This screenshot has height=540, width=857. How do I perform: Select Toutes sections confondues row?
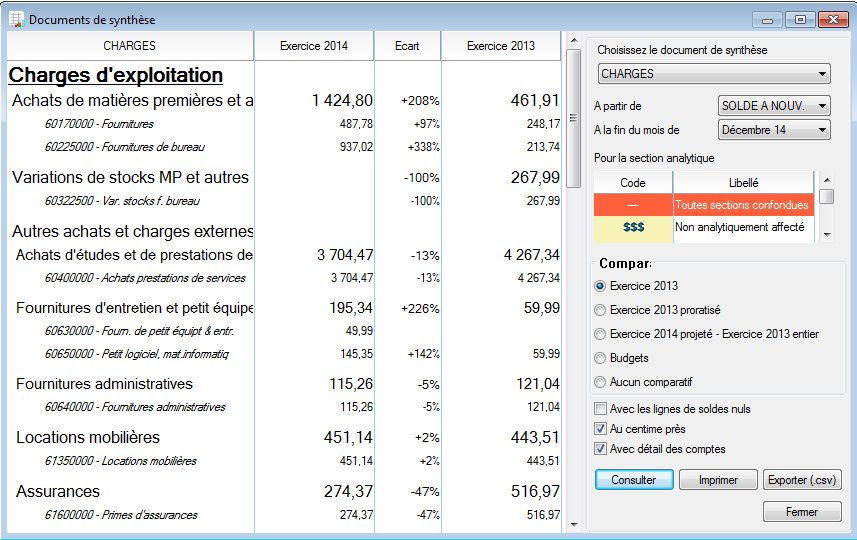pos(704,205)
